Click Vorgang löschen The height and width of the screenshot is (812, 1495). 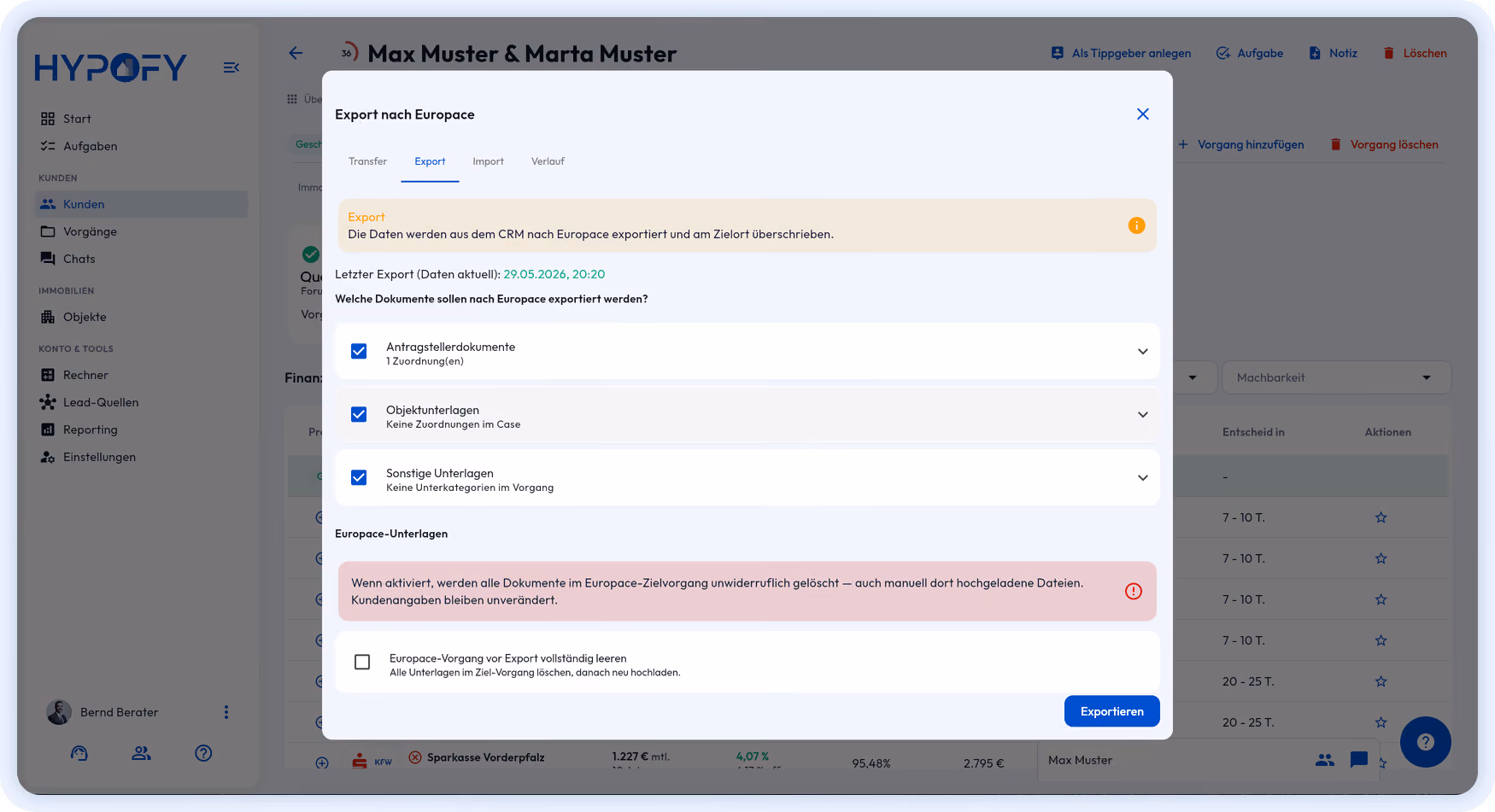(x=1384, y=144)
